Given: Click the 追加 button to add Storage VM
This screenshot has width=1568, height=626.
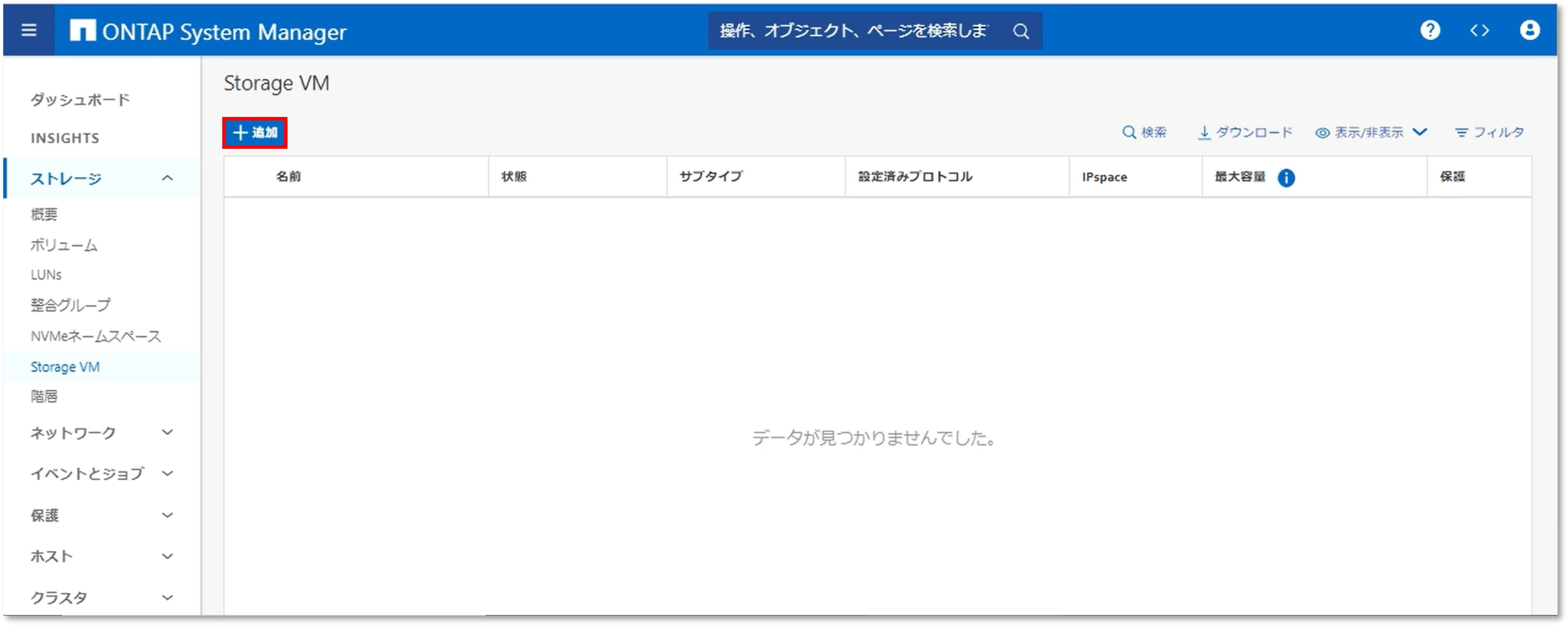Looking at the screenshot, I should (255, 133).
